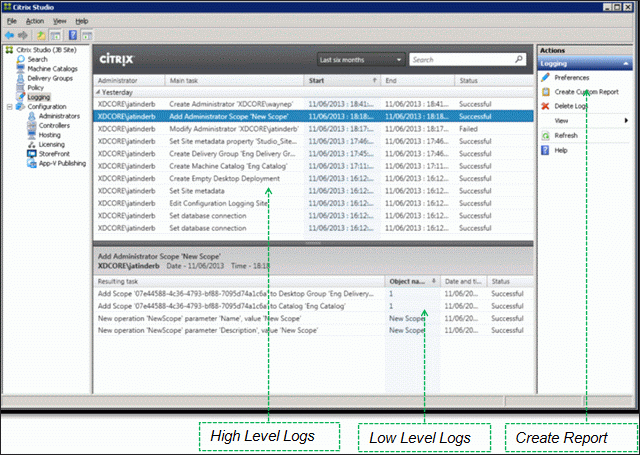Select Citrix Studio (JB Site) root node
640x455 pixels.
(x=46, y=50)
